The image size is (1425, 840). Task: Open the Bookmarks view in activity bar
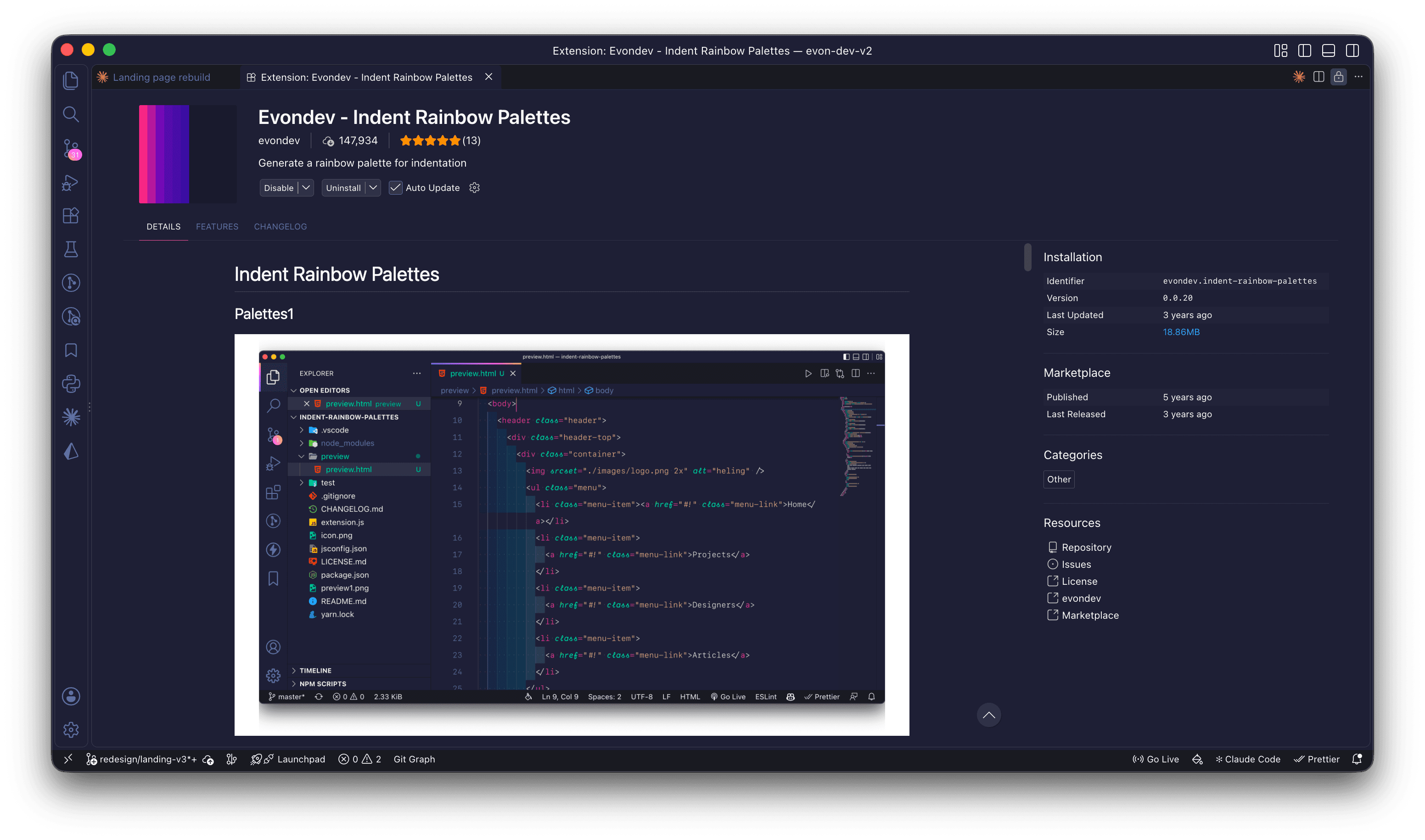71,350
